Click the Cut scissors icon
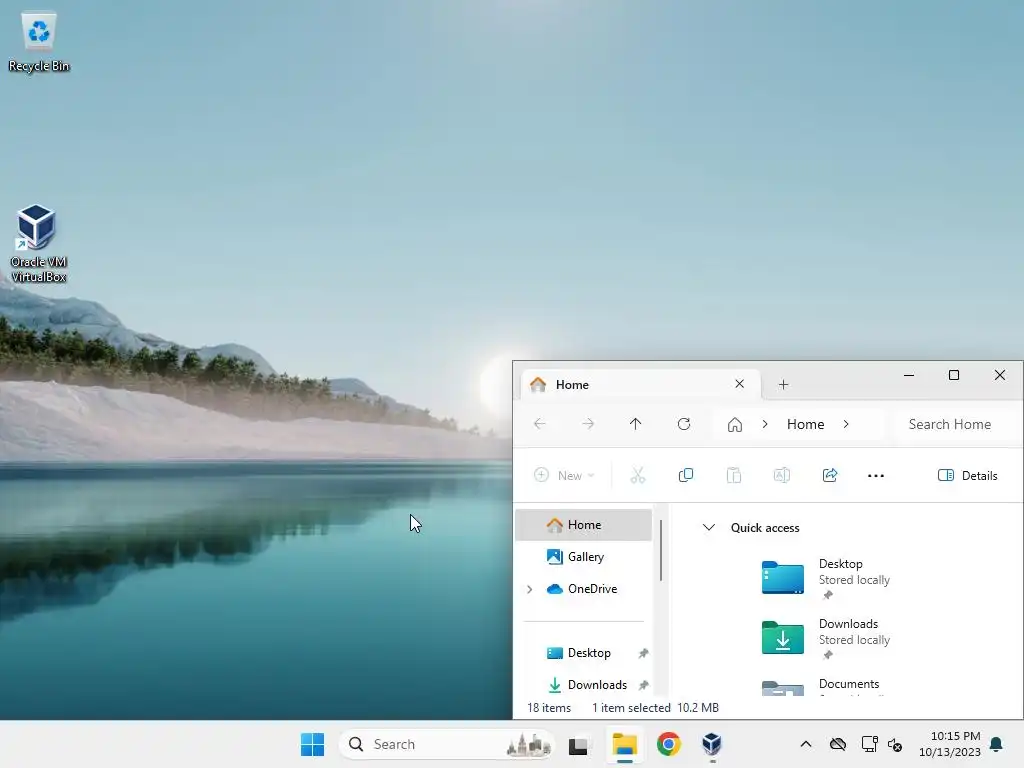This screenshot has height=768, width=1024. click(637, 475)
